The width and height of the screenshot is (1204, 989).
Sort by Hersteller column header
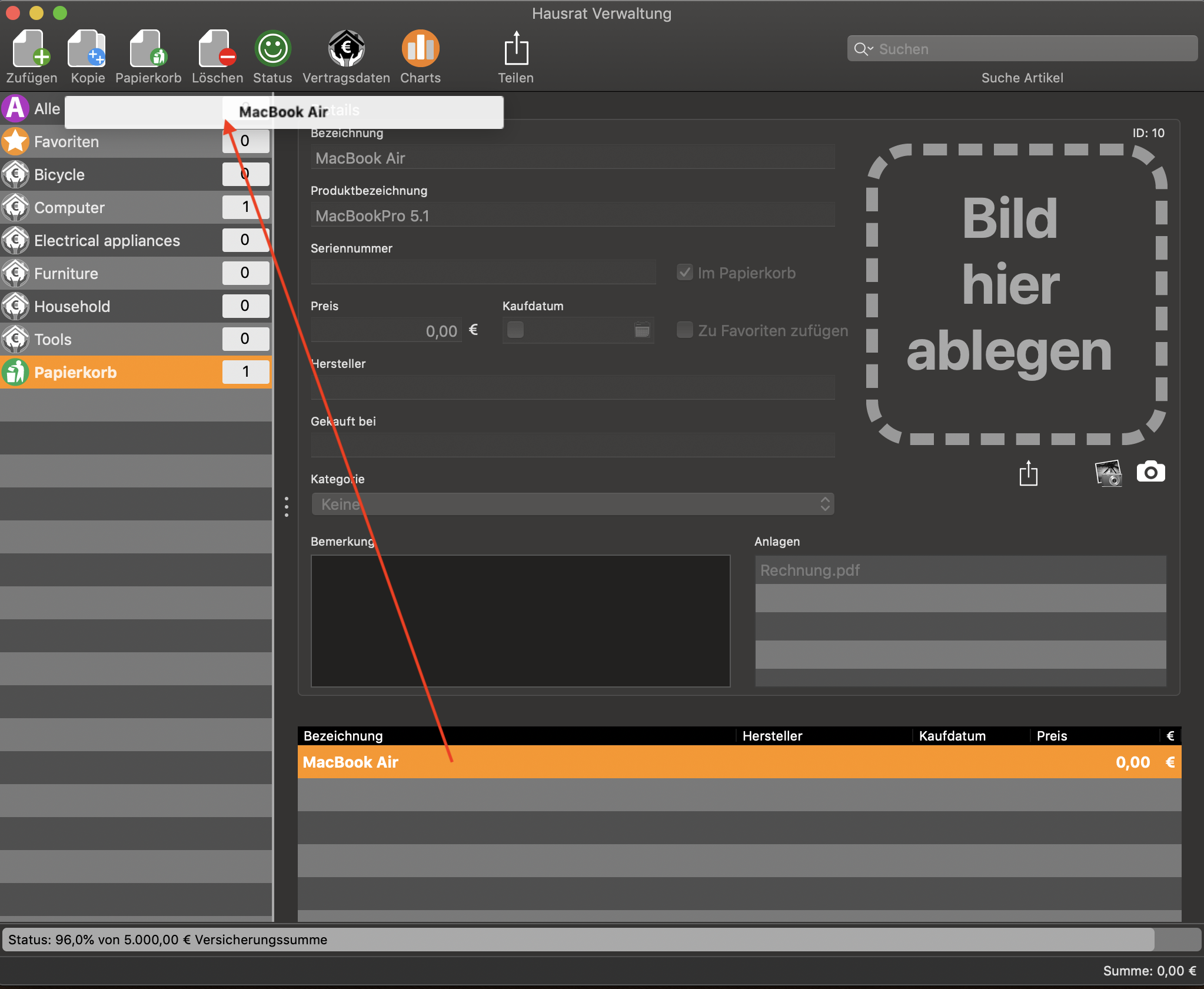click(x=824, y=736)
